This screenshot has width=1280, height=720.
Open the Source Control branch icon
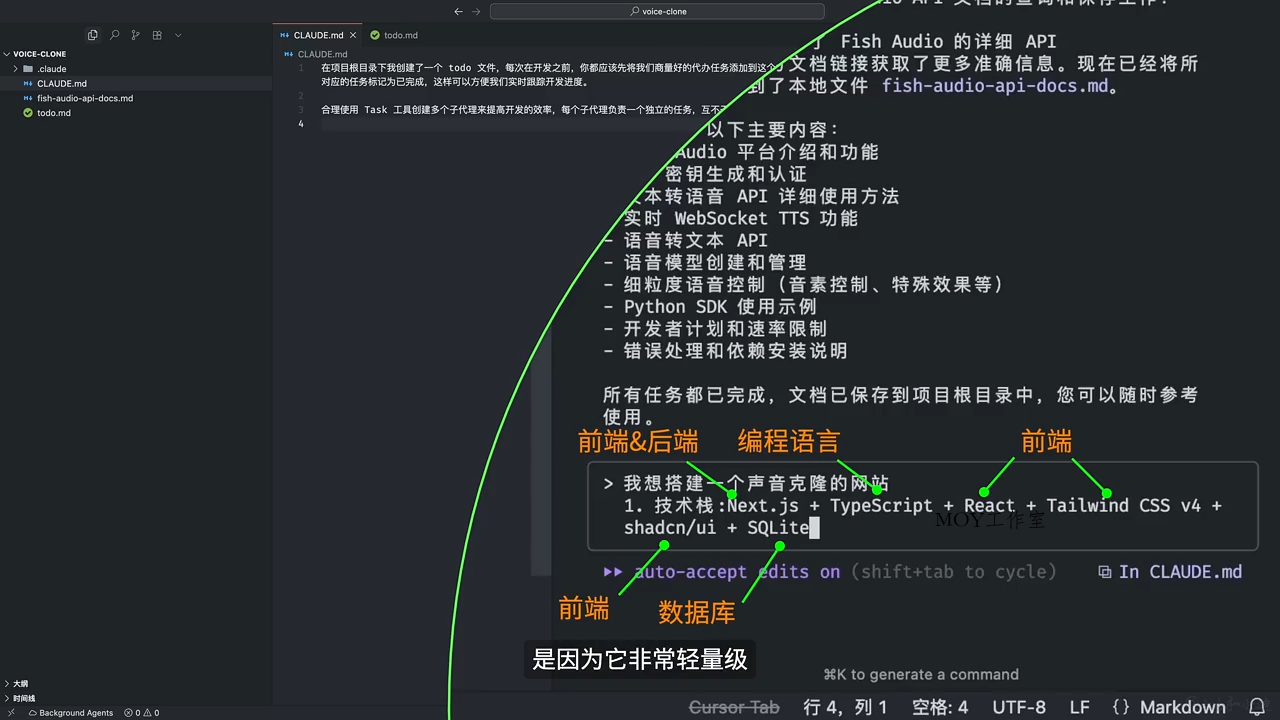click(x=135, y=35)
